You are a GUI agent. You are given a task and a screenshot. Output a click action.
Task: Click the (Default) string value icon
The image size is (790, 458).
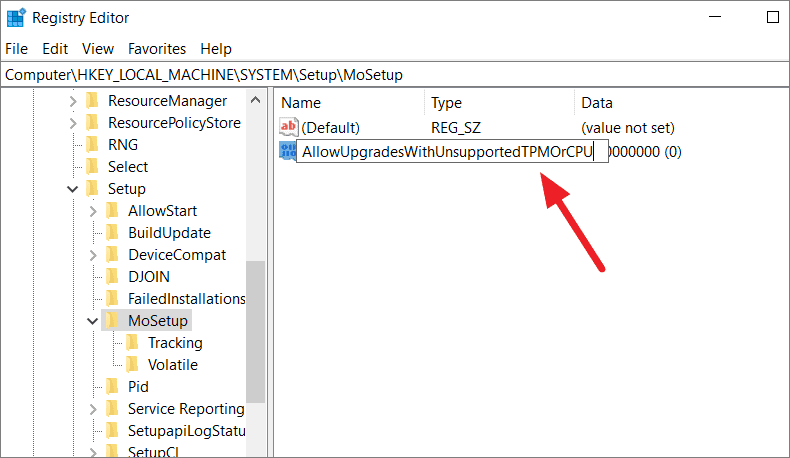pyautogui.click(x=288, y=127)
